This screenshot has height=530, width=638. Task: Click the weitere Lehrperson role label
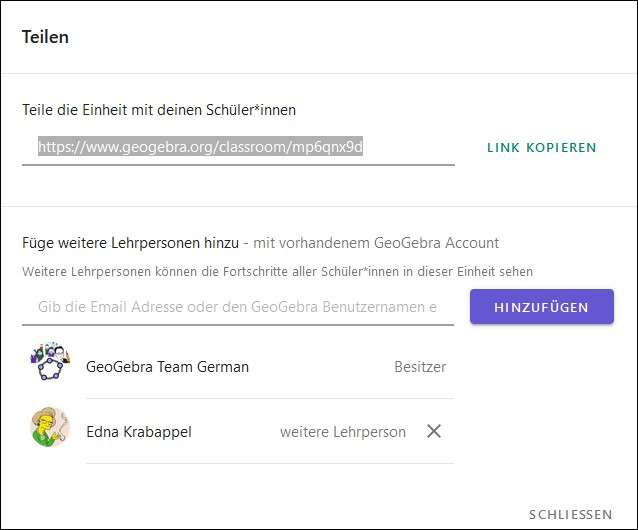343,432
